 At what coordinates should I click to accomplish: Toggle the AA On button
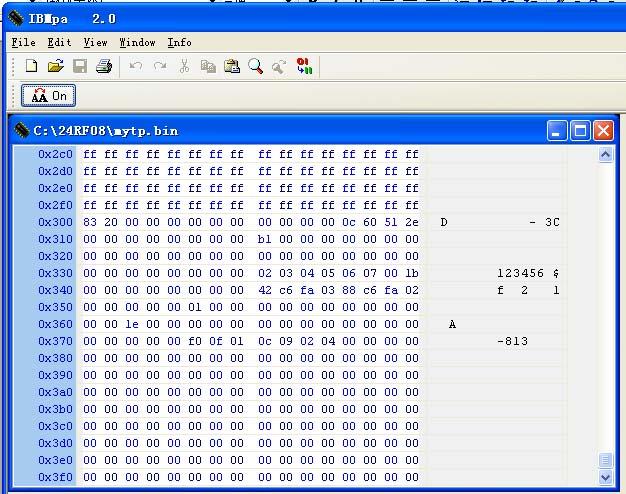(x=48, y=96)
